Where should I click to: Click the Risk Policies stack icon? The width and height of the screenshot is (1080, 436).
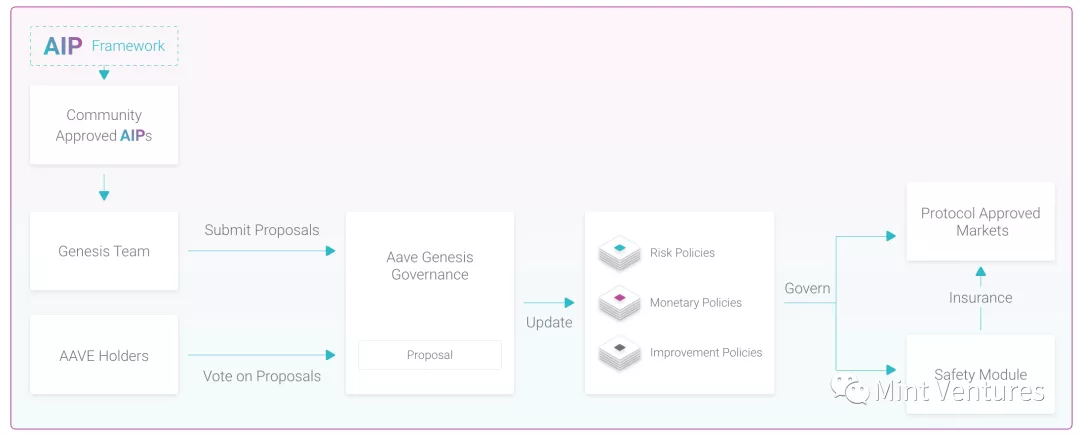point(619,252)
